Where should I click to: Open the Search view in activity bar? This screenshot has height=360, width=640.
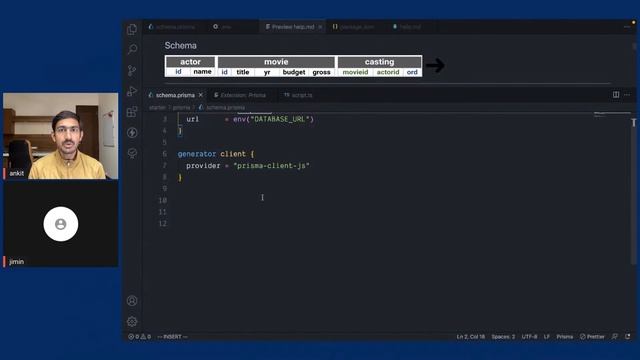pyautogui.click(x=132, y=50)
